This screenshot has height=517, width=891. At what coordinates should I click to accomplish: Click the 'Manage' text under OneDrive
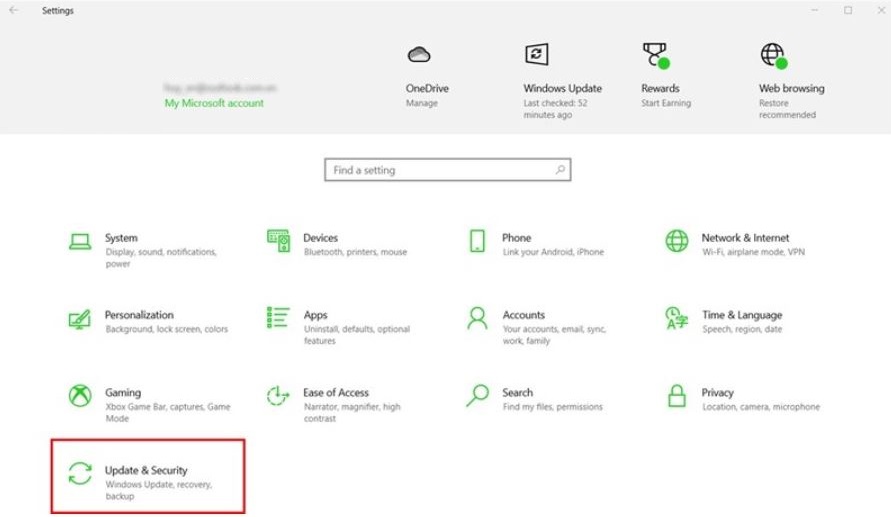[x=422, y=103]
